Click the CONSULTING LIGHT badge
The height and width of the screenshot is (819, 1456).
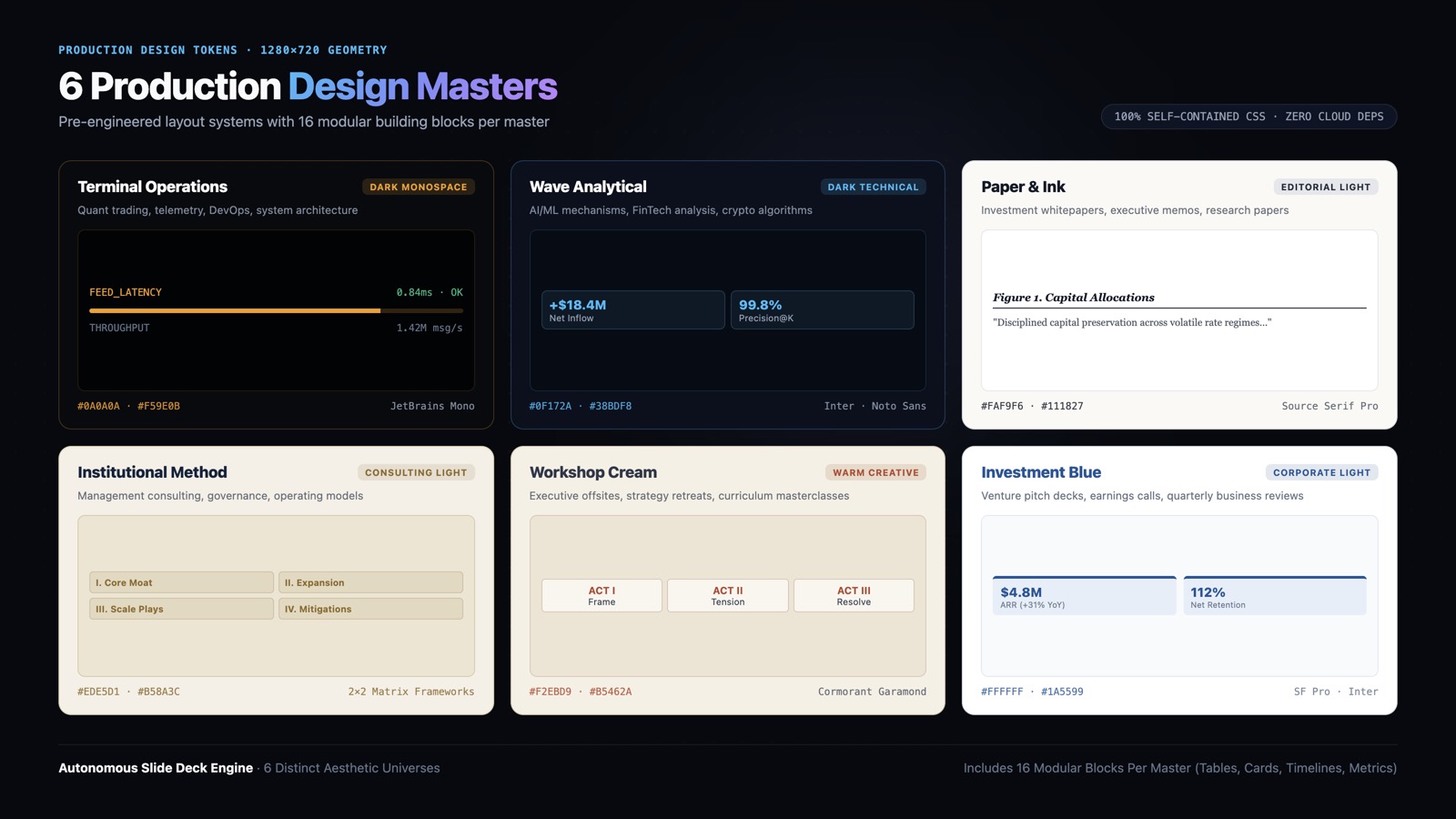tap(416, 472)
